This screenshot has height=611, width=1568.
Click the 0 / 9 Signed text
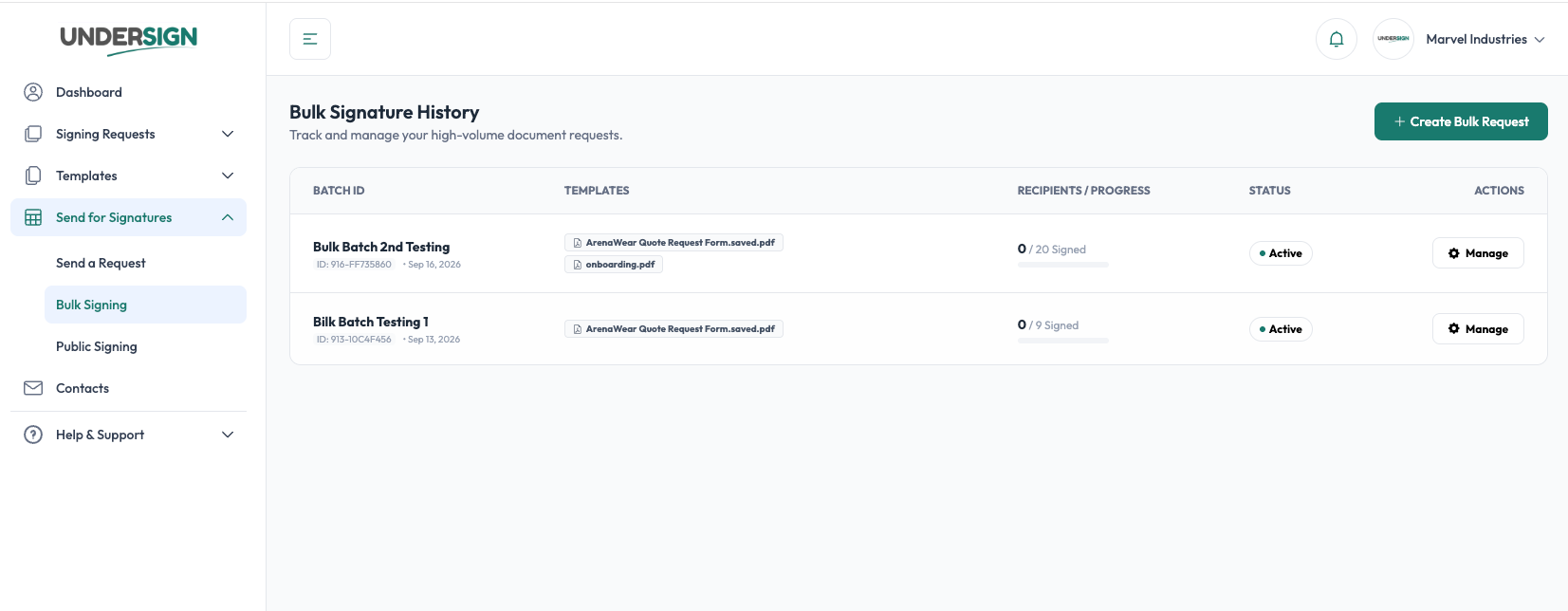[1048, 325]
